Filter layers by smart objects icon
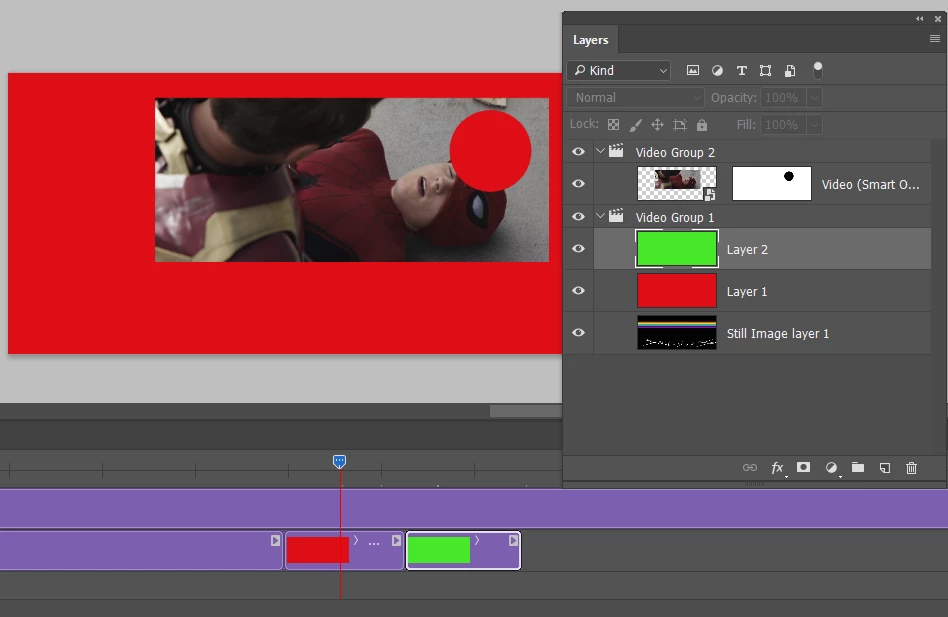This screenshot has width=948, height=617. coord(790,71)
